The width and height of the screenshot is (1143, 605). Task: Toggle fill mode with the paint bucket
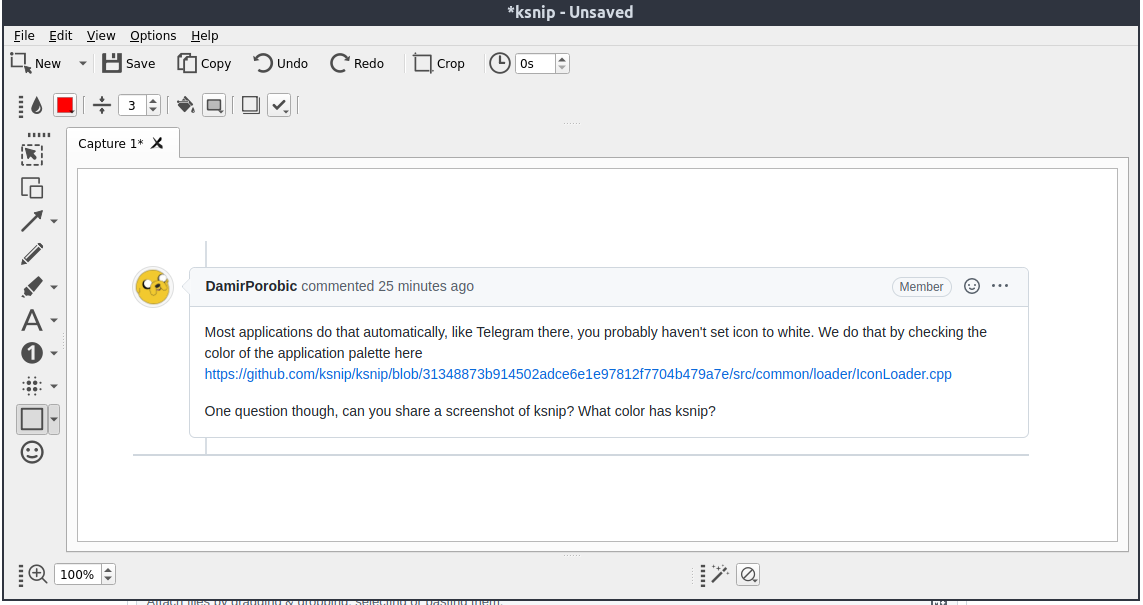(x=186, y=104)
